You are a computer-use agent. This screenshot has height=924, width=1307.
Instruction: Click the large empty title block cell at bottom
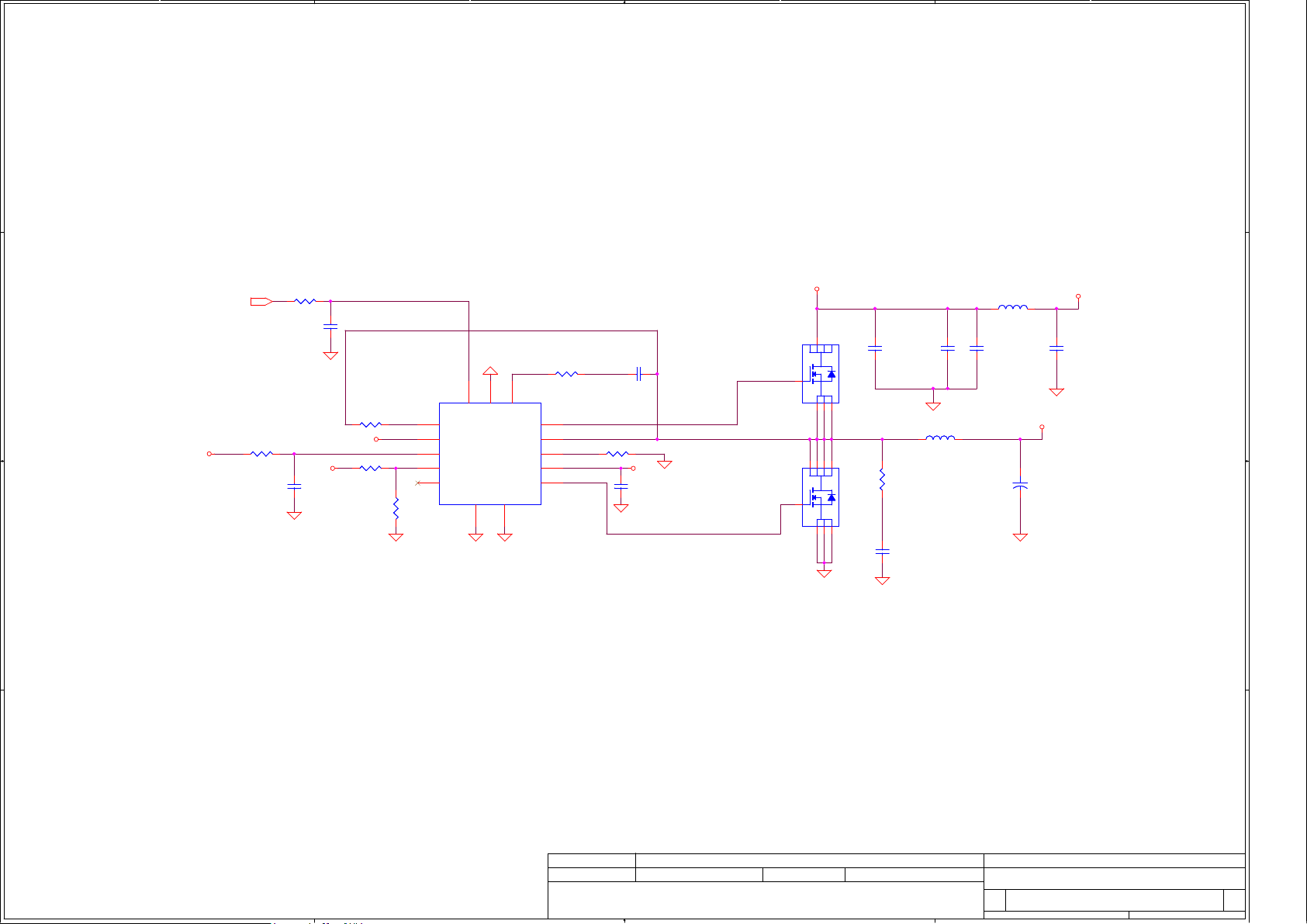[765, 900]
